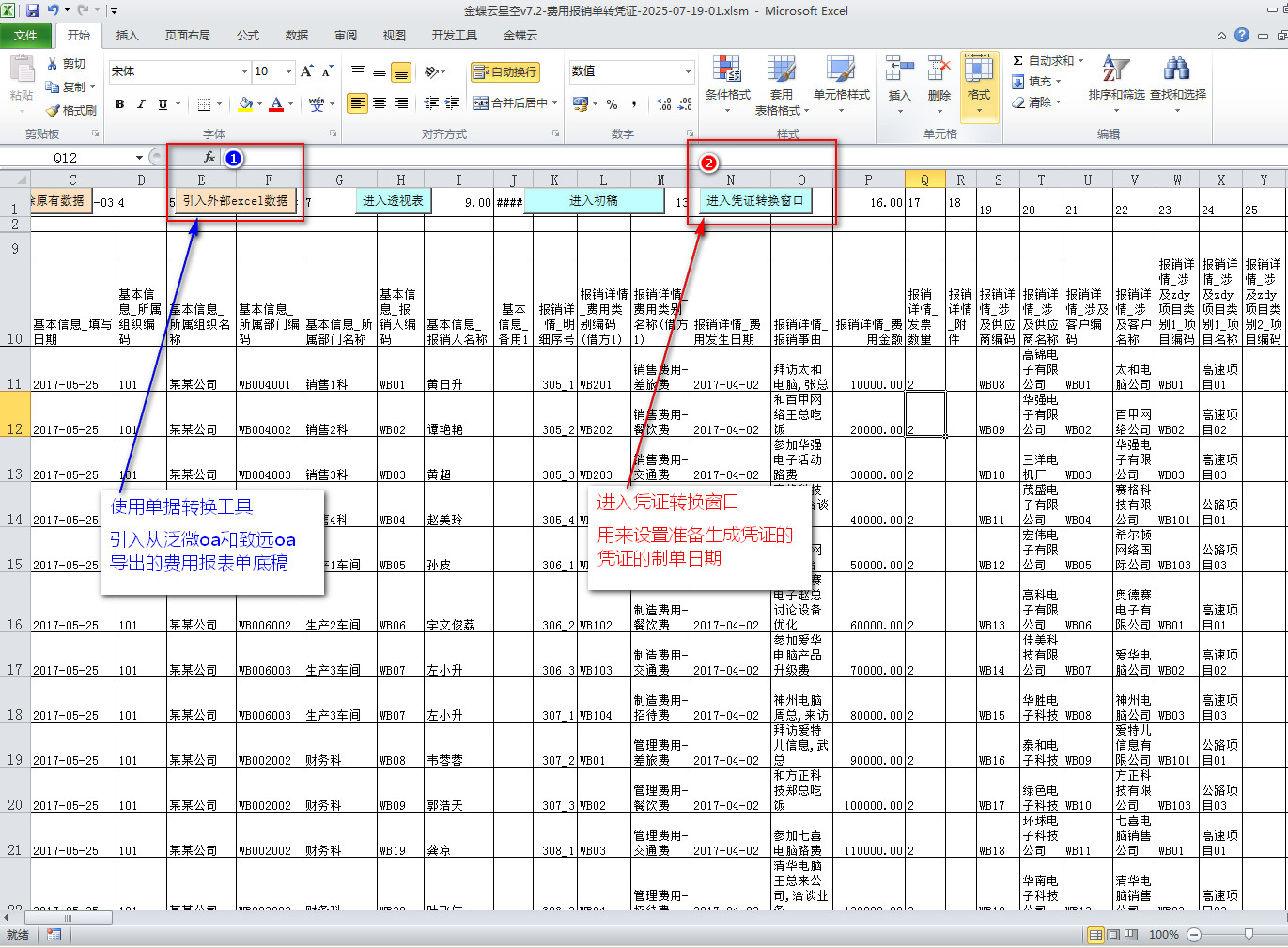Click the Delete cells (删除) icon
Image resolution: width=1288 pixels, height=948 pixels.
point(939,69)
